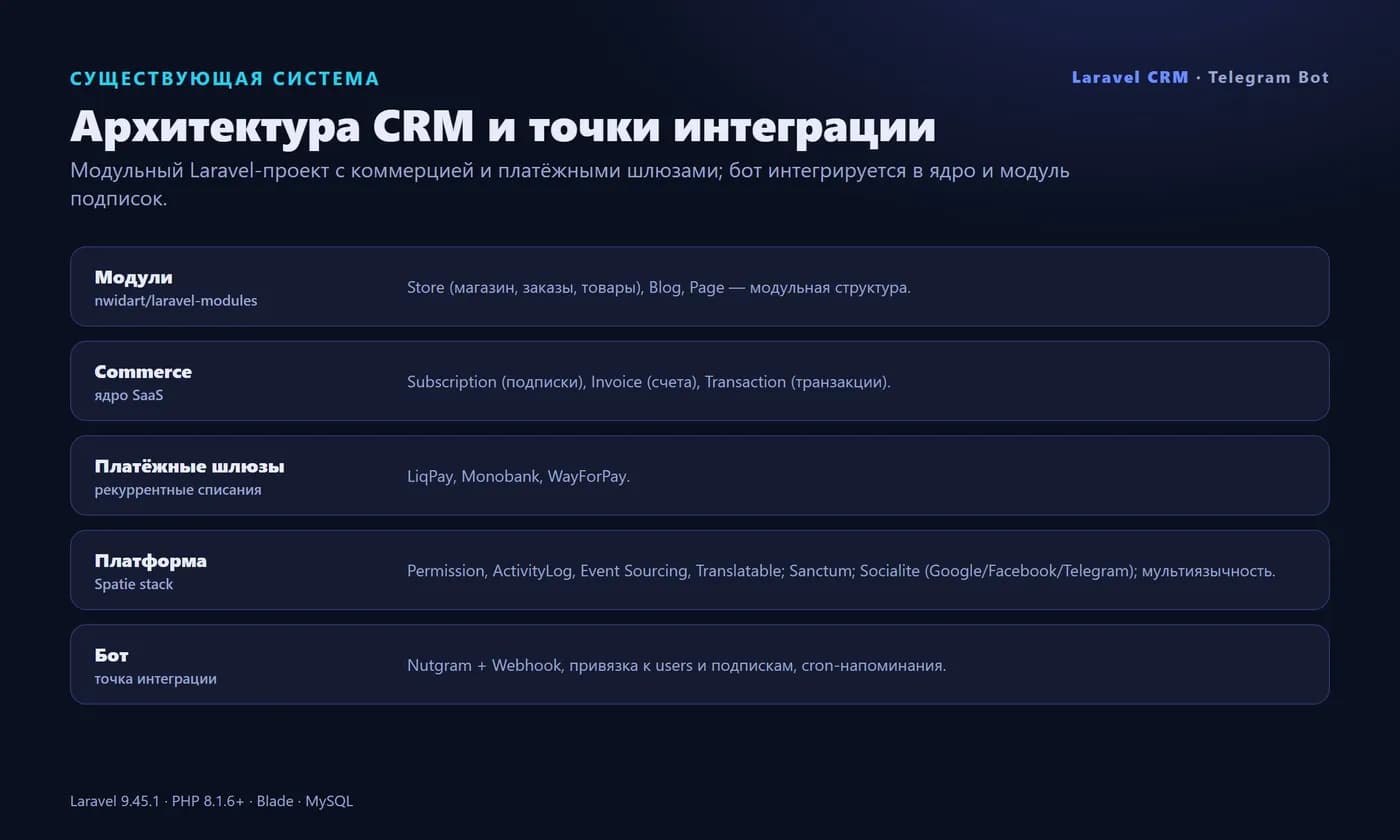Viewport: 1400px width, 840px height.
Task: Select the "Платформа" card heading
Action: click(x=151, y=561)
